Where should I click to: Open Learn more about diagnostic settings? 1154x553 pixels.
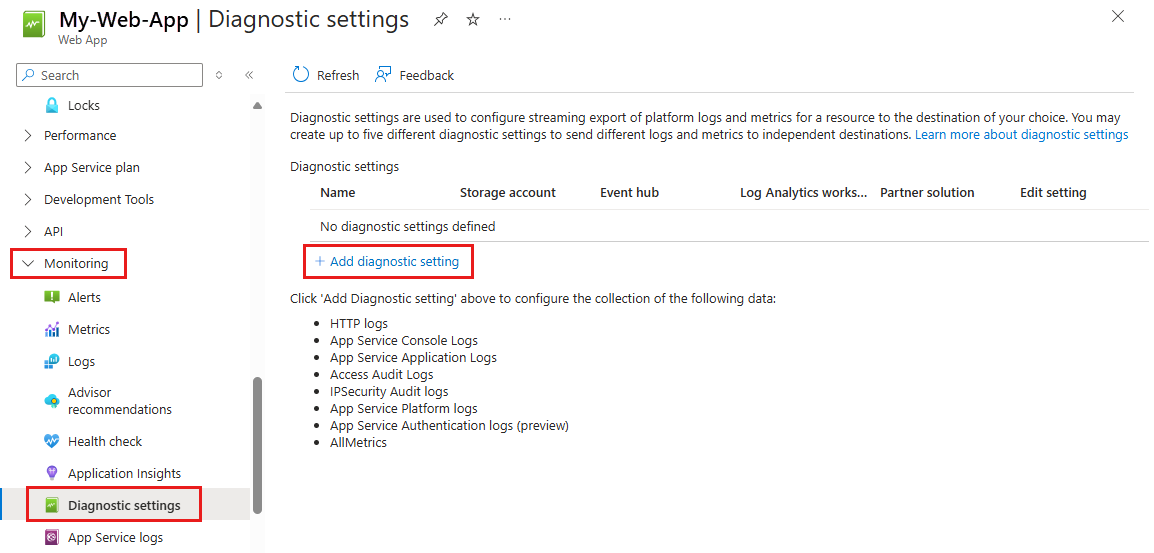click(1022, 135)
